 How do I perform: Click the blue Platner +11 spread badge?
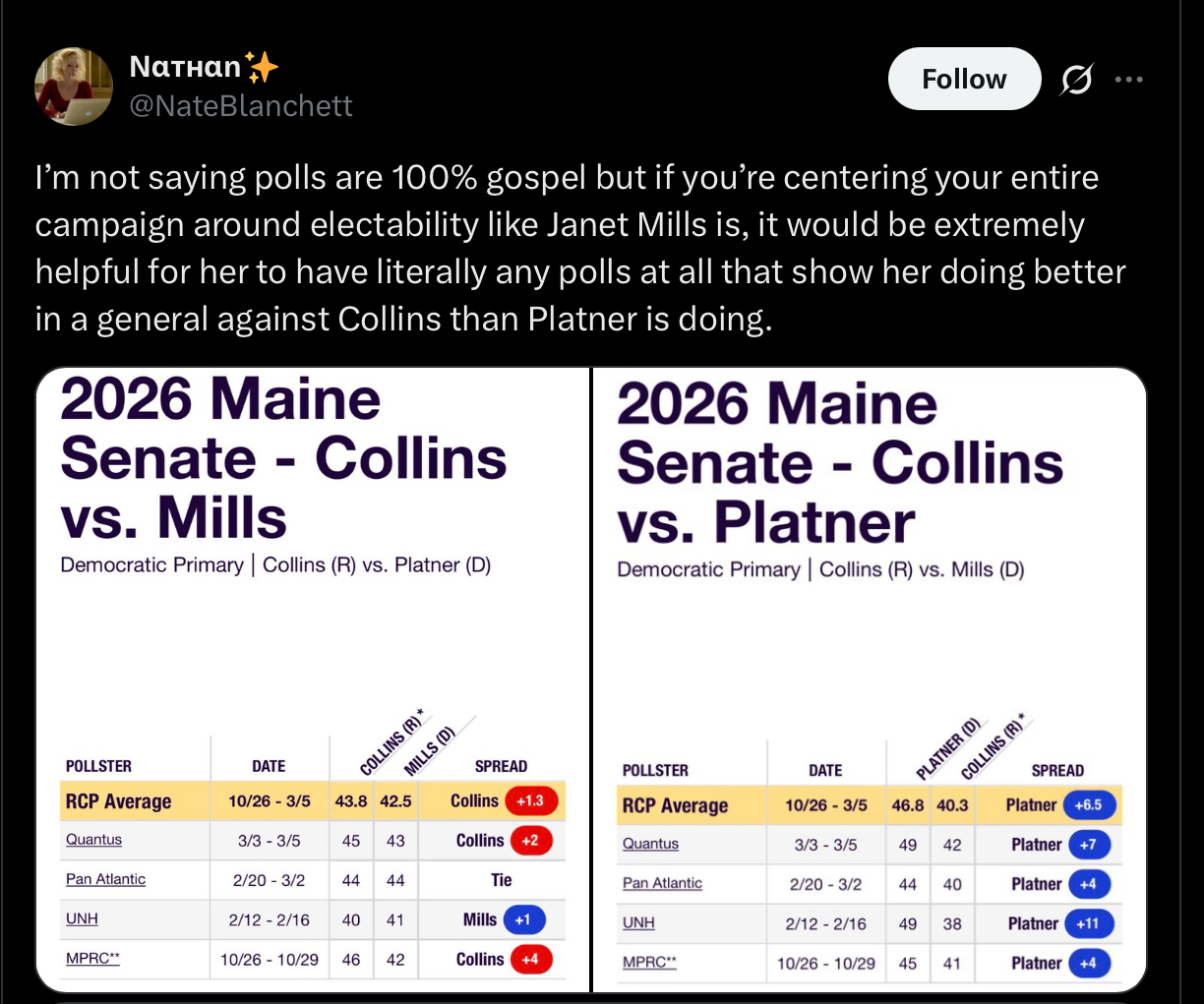click(1087, 923)
